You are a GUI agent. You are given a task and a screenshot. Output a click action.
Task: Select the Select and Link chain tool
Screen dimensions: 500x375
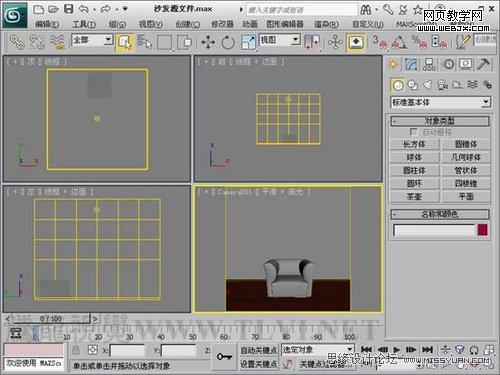[17, 42]
